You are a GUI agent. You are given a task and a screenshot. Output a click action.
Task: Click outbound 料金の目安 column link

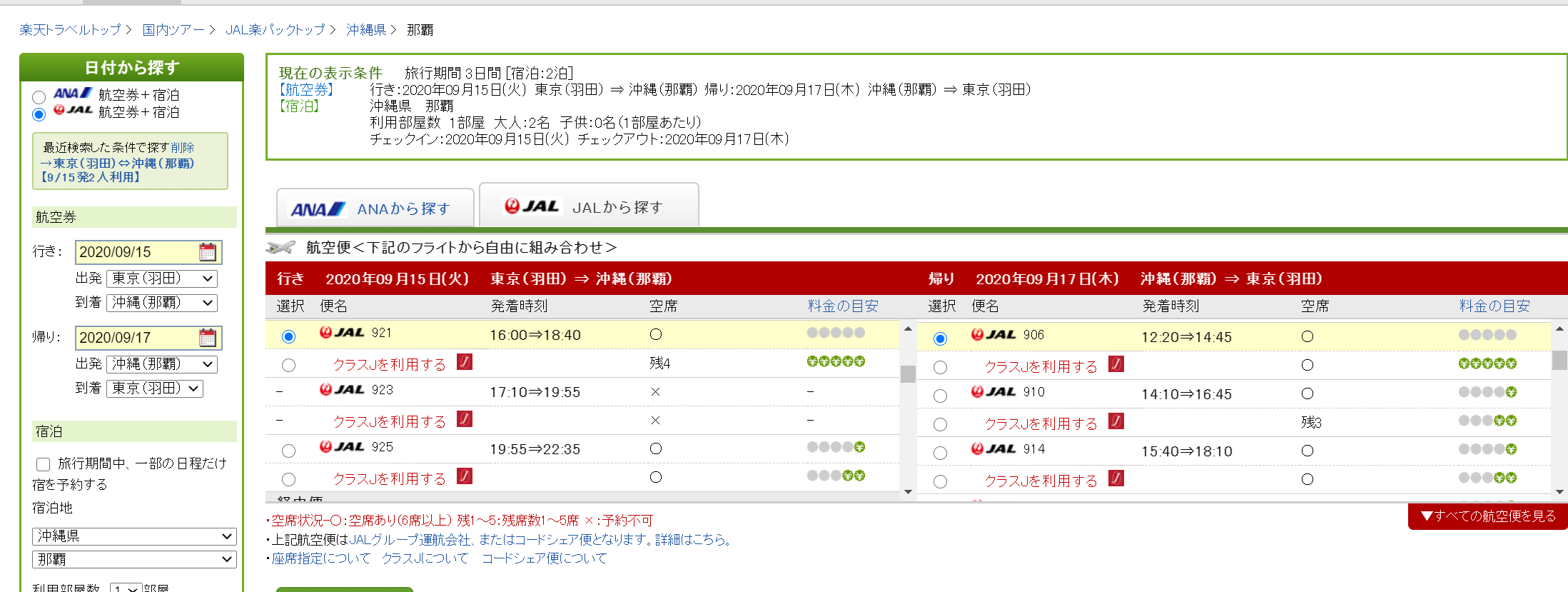[x=843, y=306]
